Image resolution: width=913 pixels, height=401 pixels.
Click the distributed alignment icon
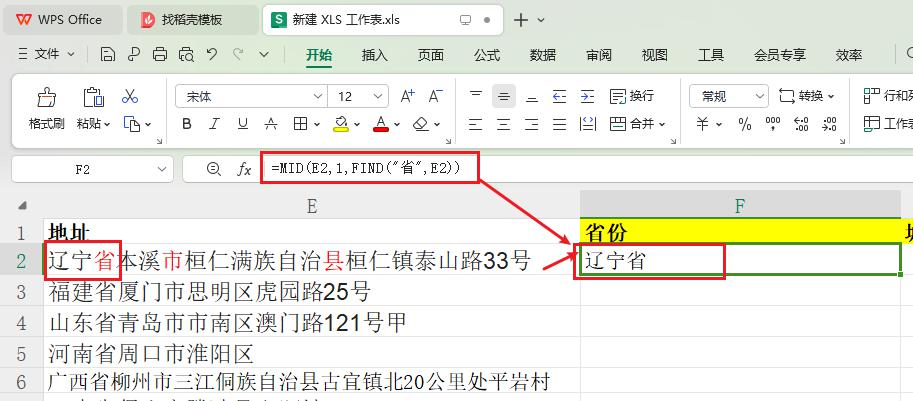tap(588, 124)
